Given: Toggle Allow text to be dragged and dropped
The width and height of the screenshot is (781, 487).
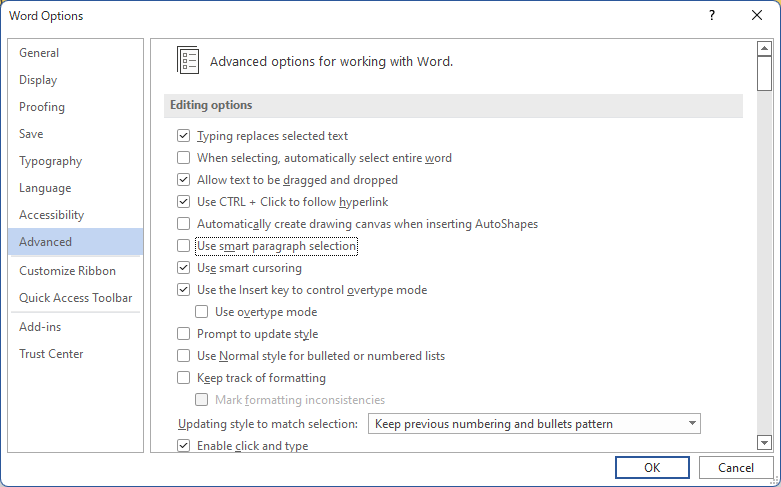Looking at the screenshot, I should (183, 179).
